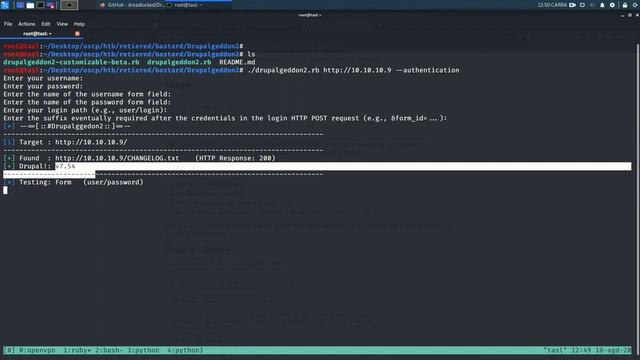Viewport: 640px width, 360px height.
Task: Click the #Drupalggedon2 banner text
Action: pos(75,126)
